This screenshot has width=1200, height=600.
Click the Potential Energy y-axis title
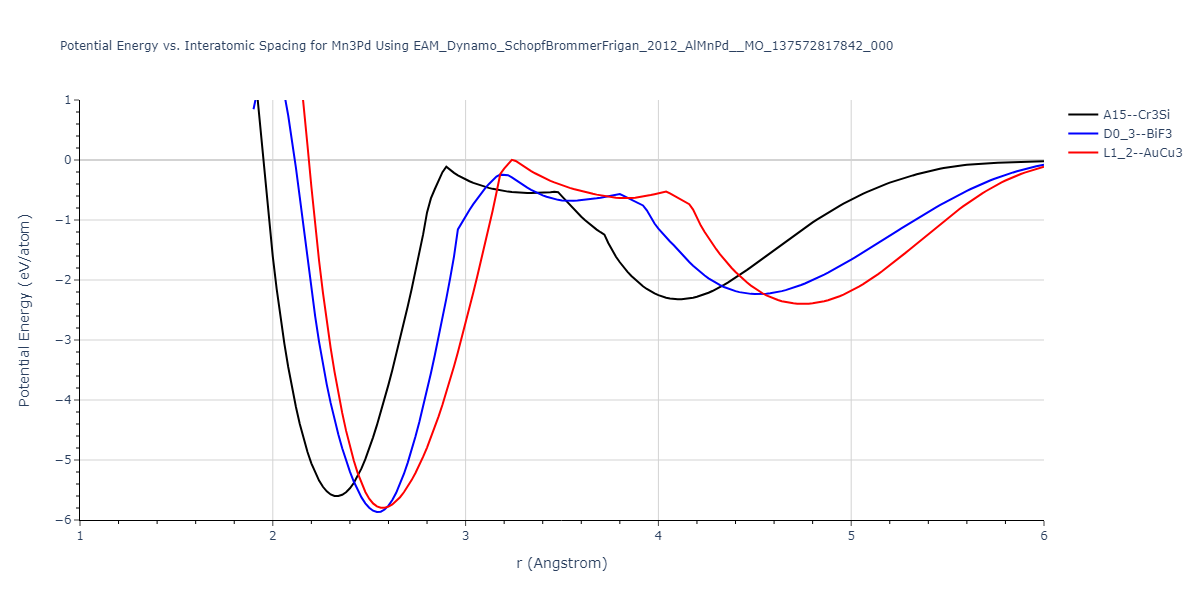(x=26, y=310)
